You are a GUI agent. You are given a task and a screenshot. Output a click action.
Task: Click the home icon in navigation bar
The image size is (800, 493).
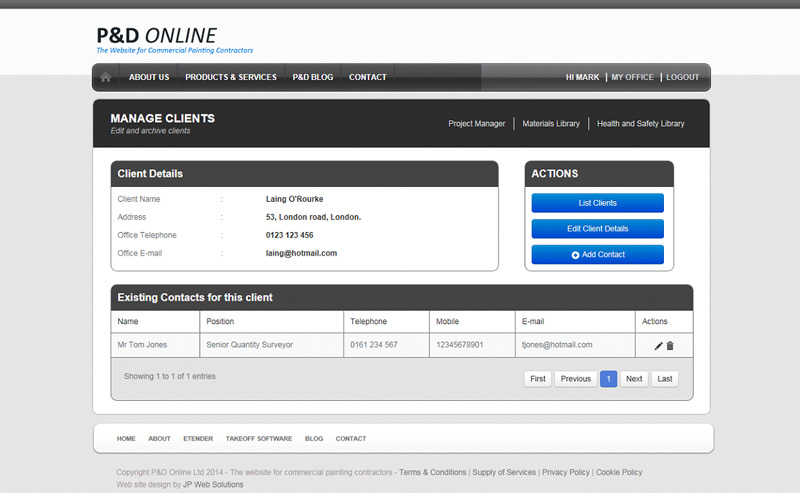(x=106, y=77)
